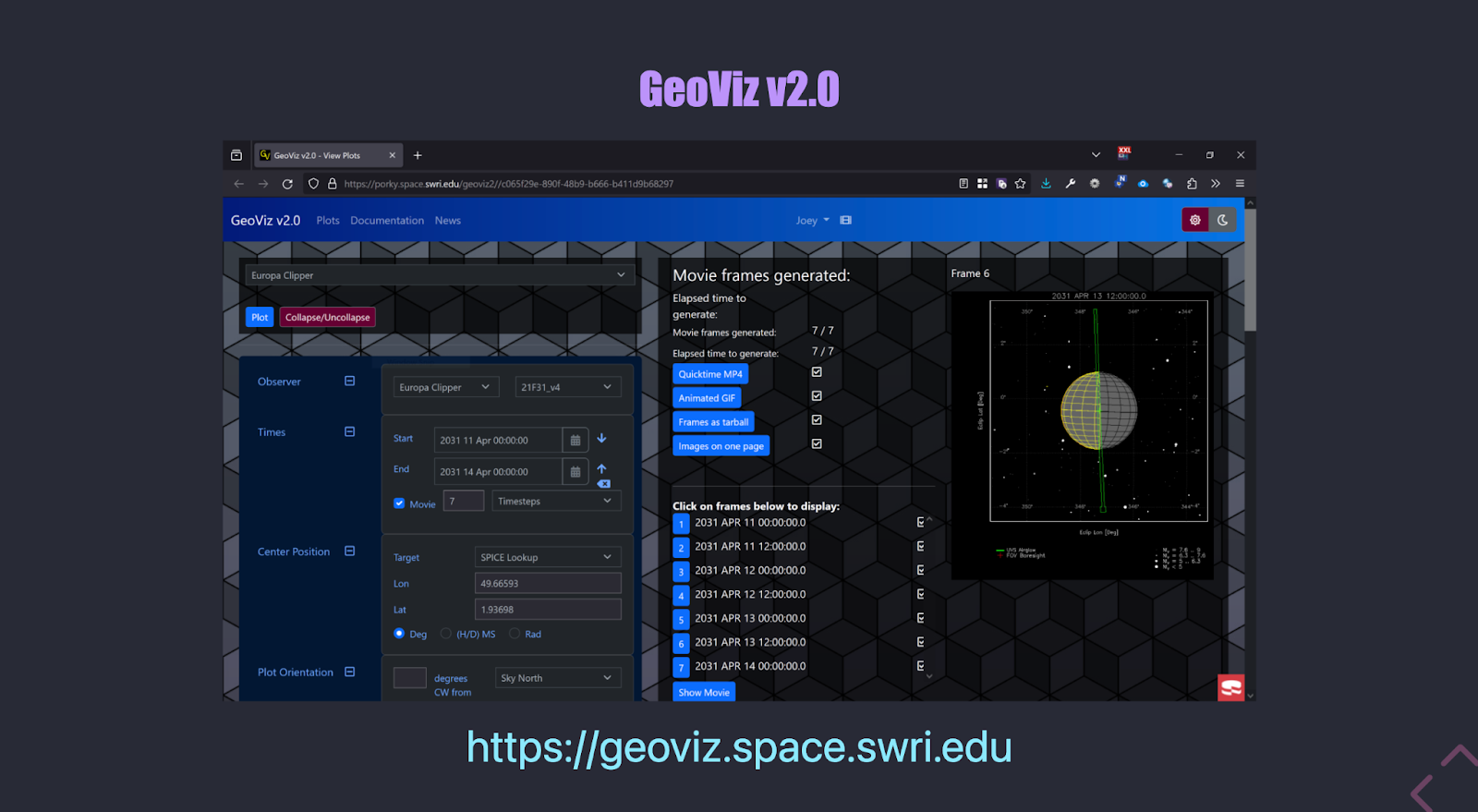Open the Observer Europa Clipper dropdown
The image size is (1478, 812).
click(446, 387)
